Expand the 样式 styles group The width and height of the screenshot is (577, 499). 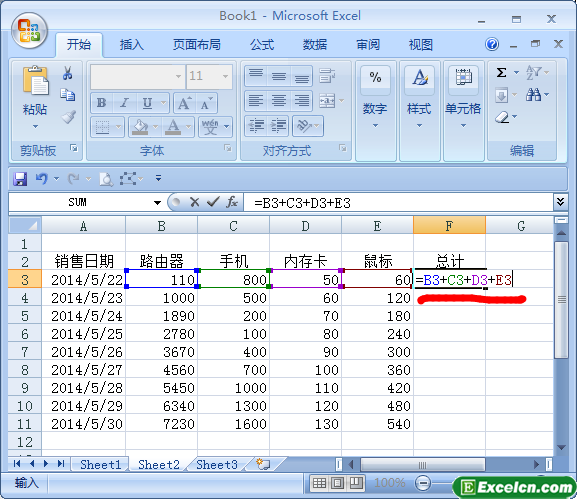coord(420,126)
